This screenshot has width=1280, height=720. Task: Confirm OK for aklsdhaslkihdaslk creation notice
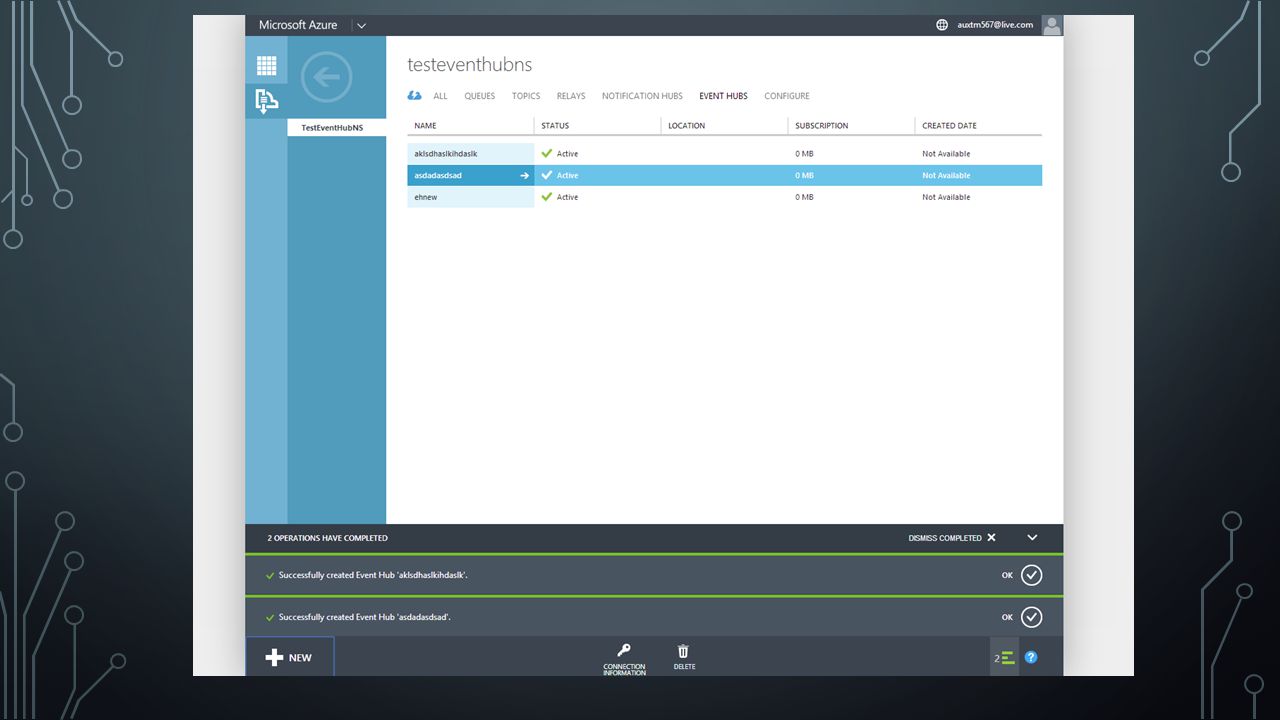point(1031,575)
